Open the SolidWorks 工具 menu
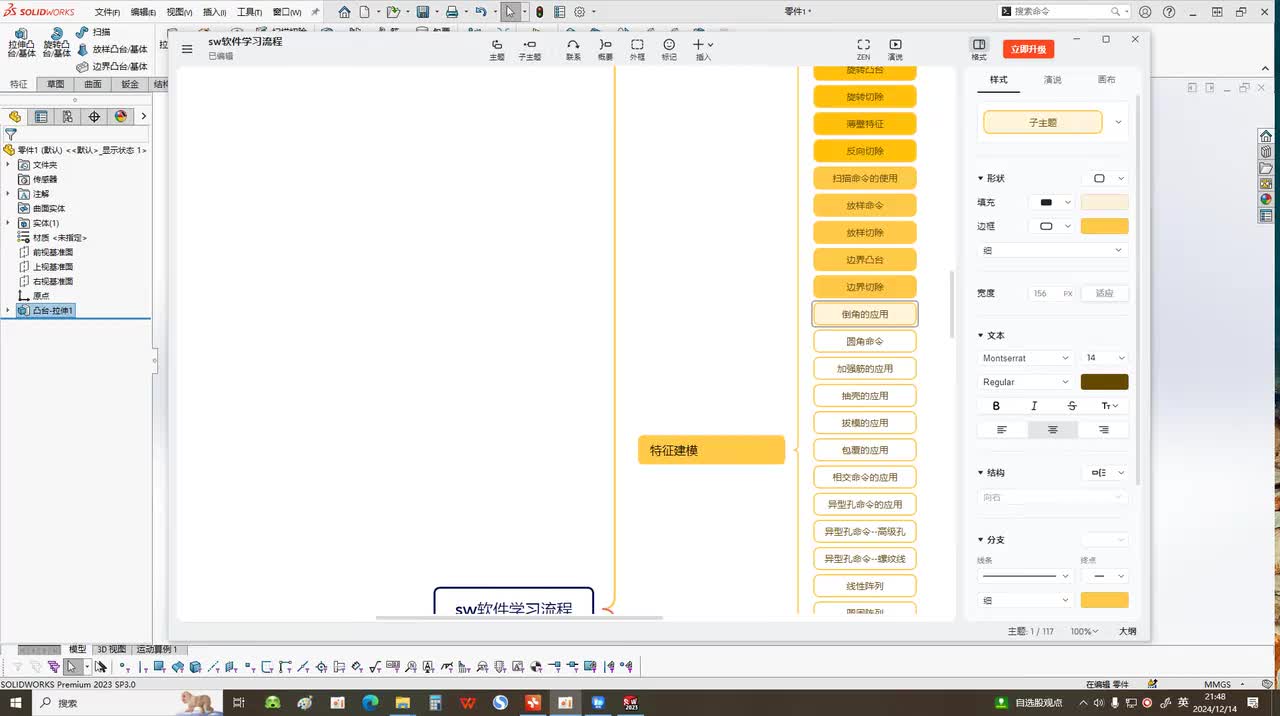Image resolution: width=1280 pixels, height=716 pixels. 249,12
